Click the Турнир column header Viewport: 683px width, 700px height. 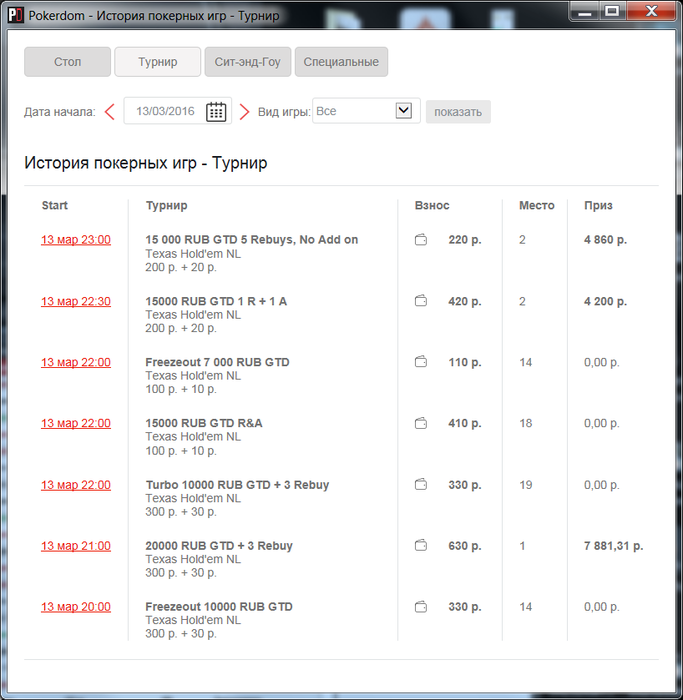click(x=167, y=206)
